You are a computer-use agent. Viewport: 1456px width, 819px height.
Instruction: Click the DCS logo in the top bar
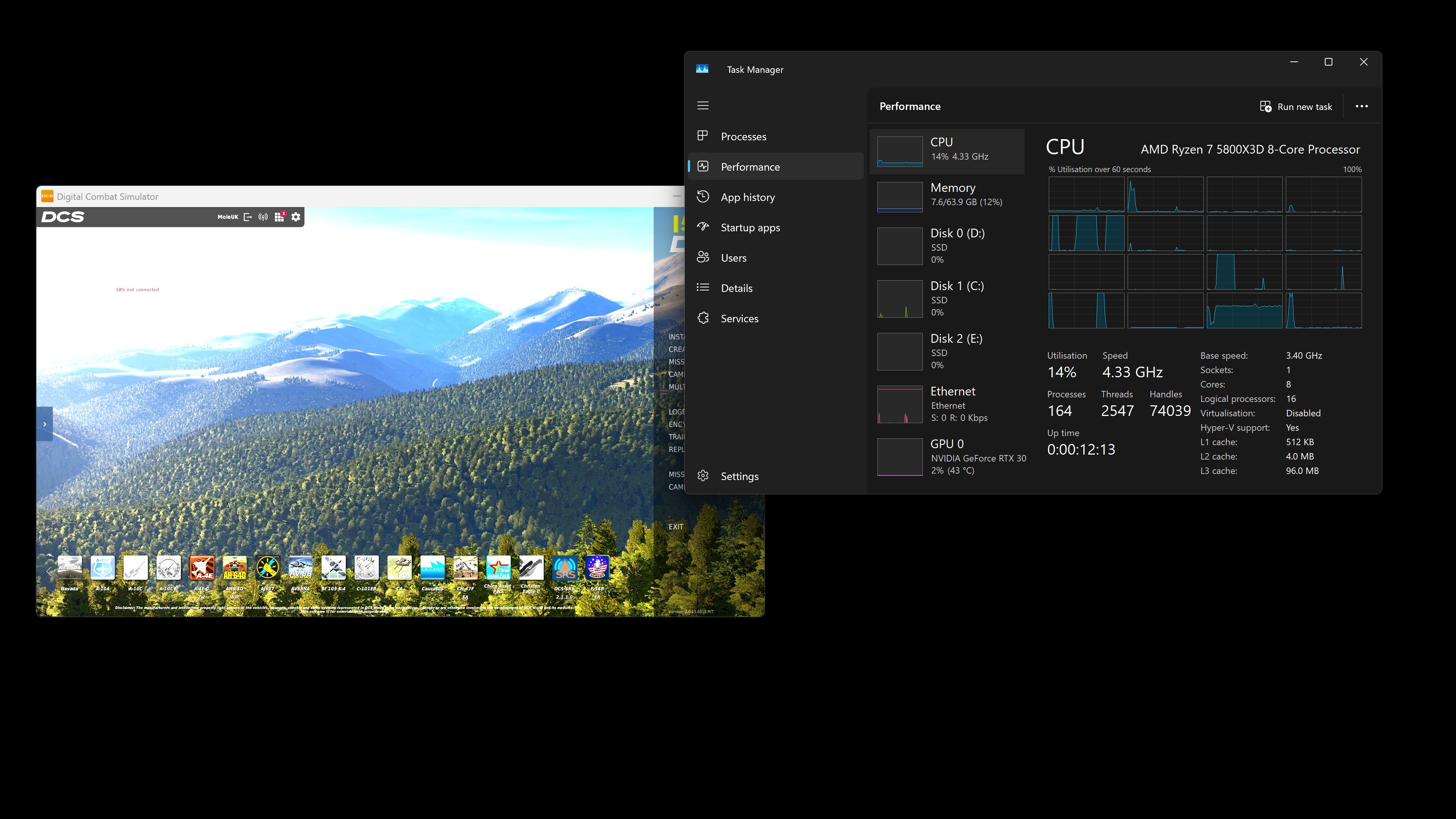click(x=63, y=217)
